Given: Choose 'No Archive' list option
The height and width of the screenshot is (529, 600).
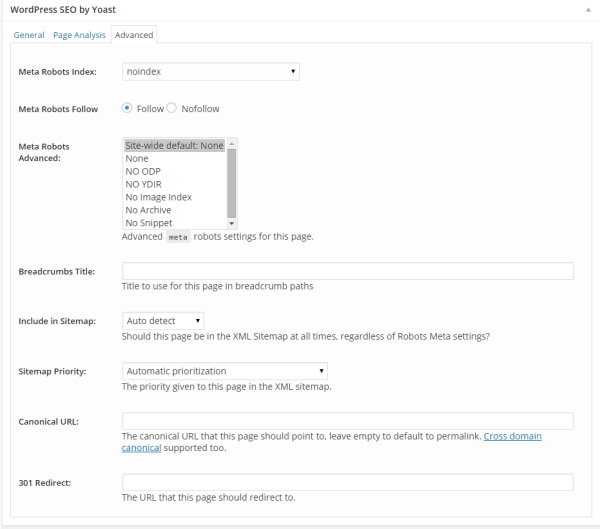Looking at the screenshot, I should (174, 210).
